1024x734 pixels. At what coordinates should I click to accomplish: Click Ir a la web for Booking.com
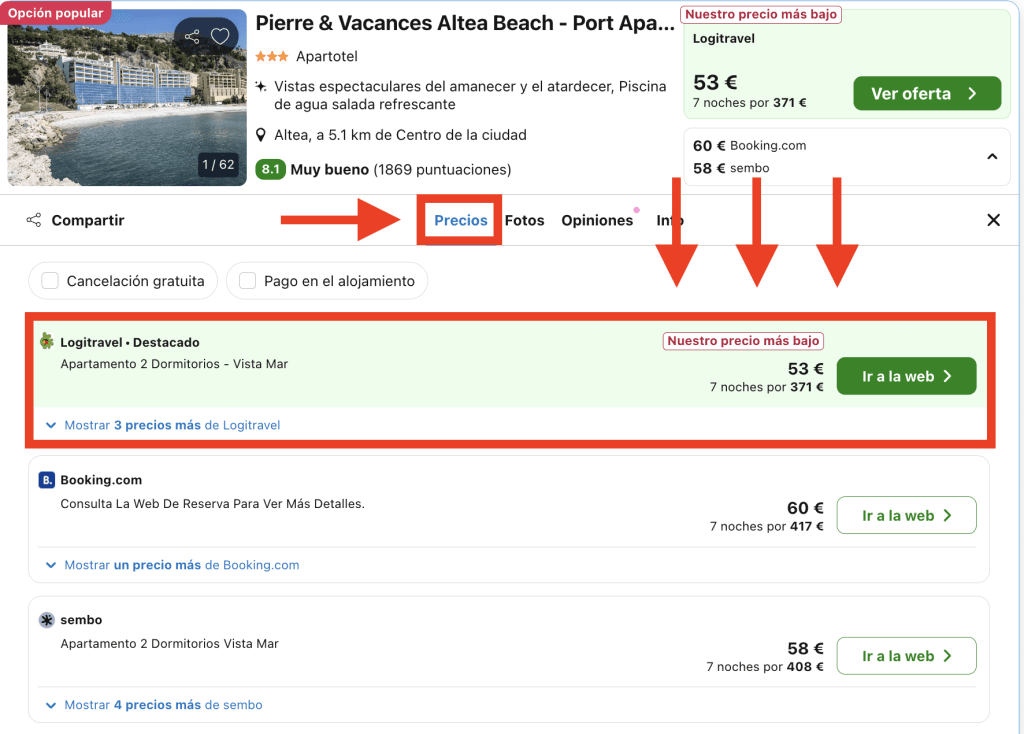click(x=906, y=516)
